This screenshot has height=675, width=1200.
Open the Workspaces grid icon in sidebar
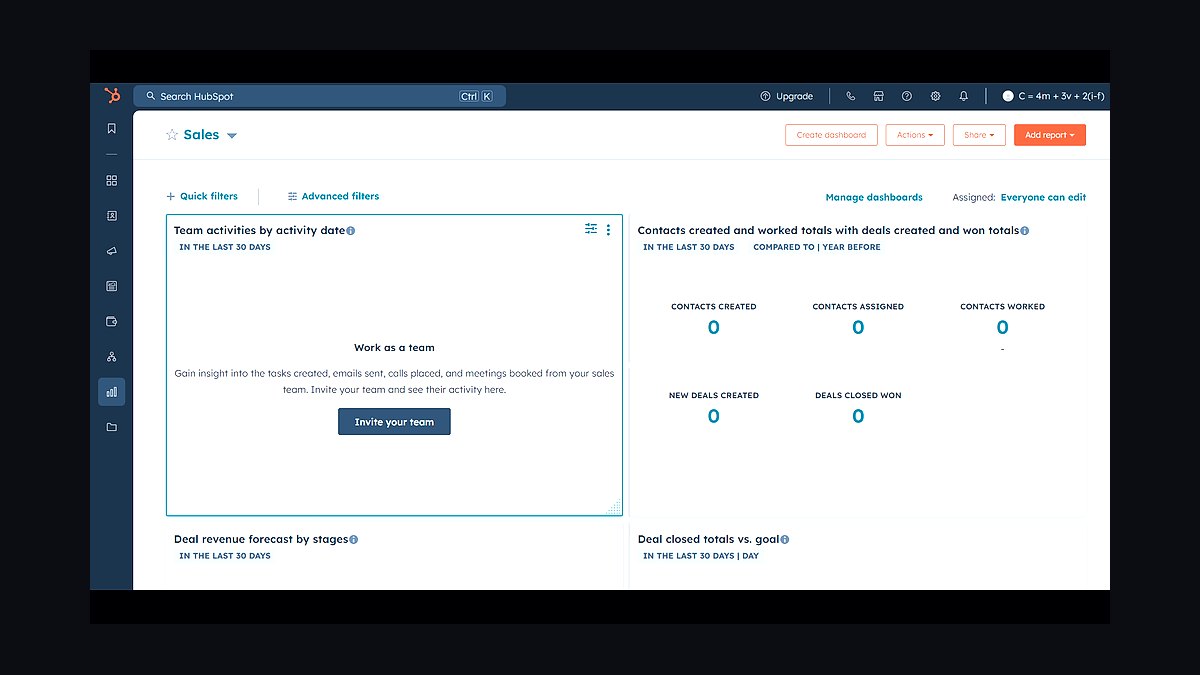(112, 181)
